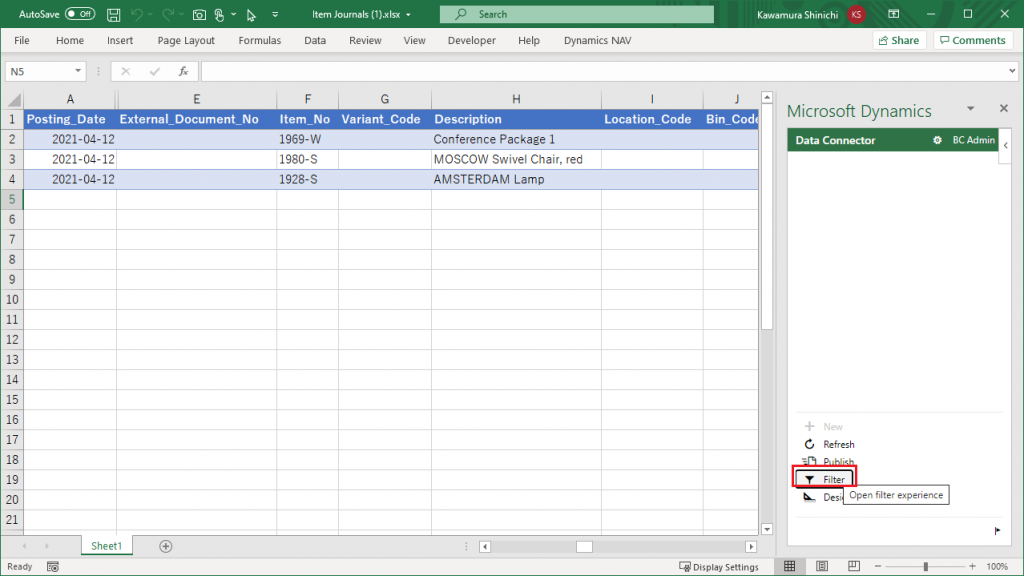Open the Review tab

(x=365, y=40)
